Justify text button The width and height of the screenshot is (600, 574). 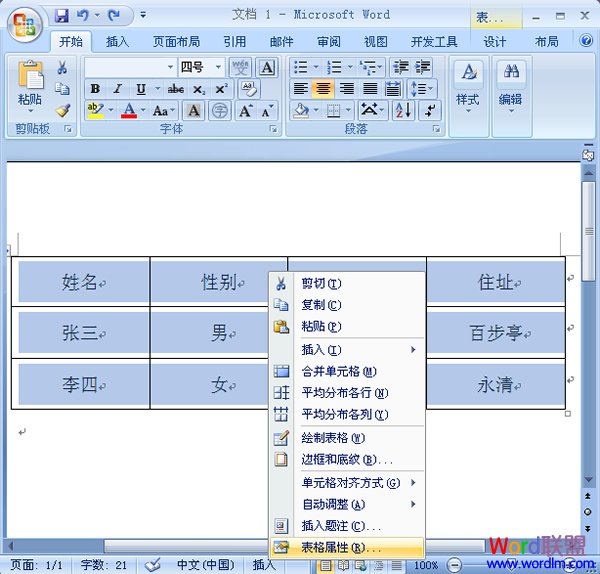[370, 89]
